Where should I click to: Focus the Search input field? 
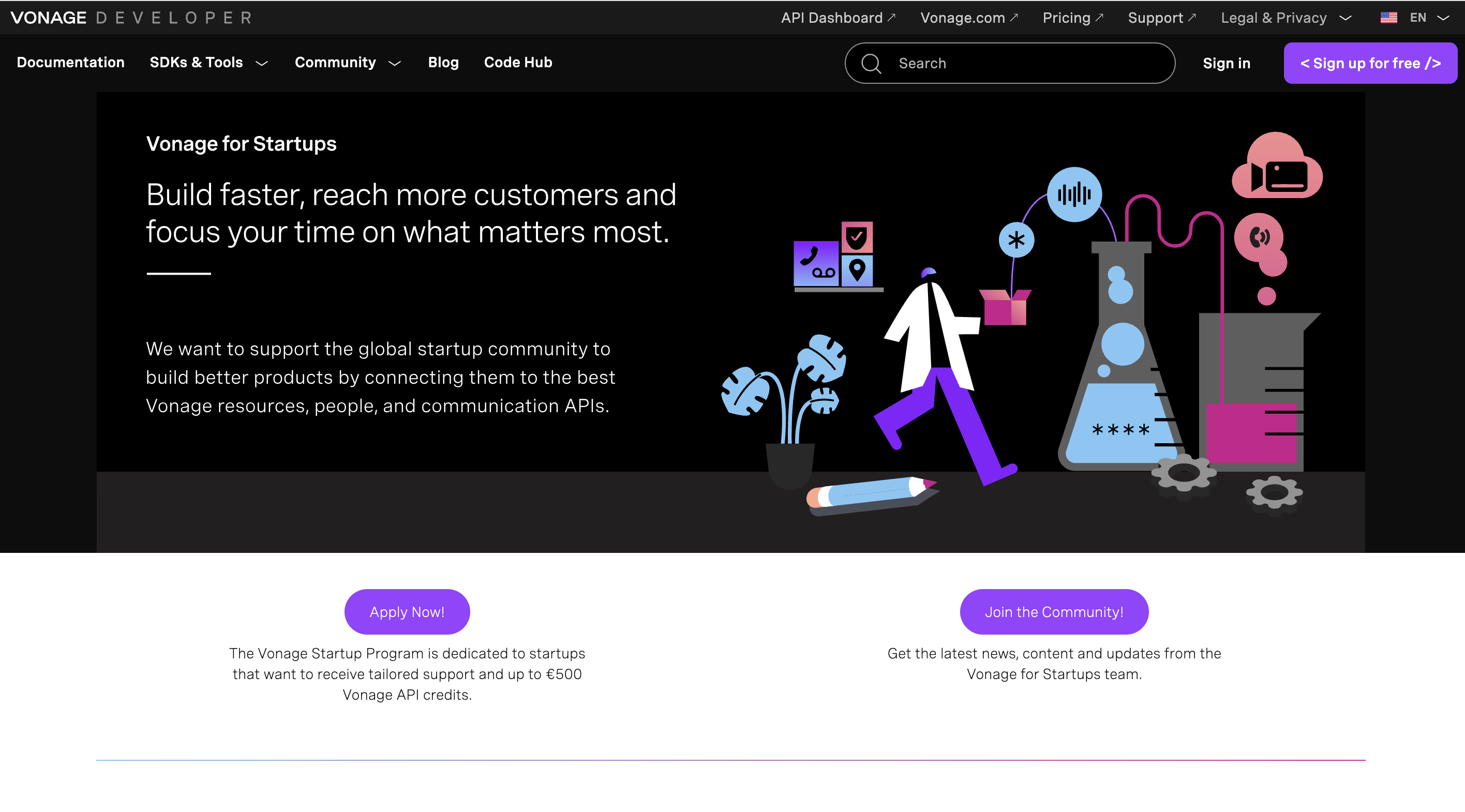click(x=1009, y=63)
